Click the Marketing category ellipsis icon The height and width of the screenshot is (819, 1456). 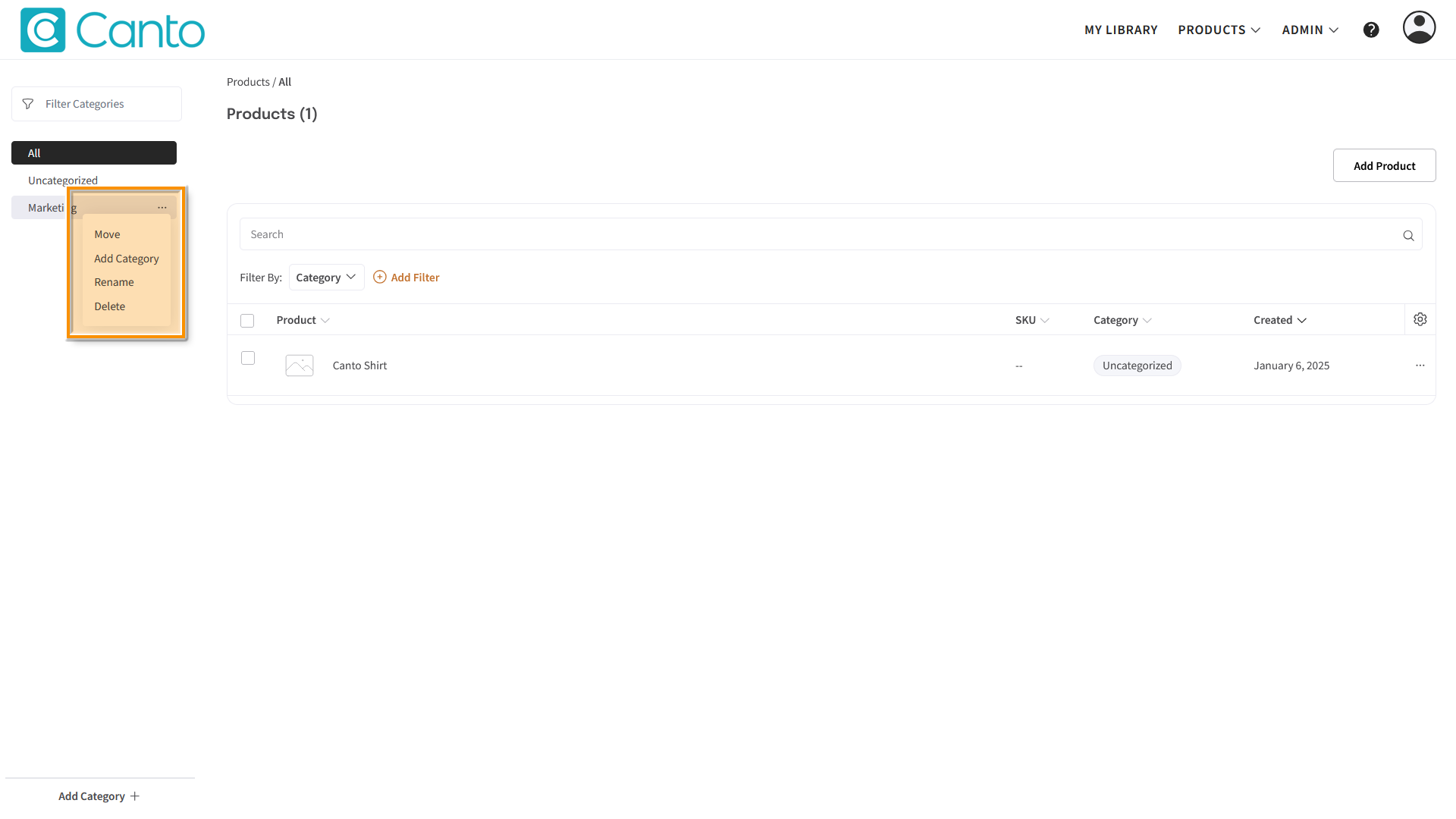coord(162,207)
